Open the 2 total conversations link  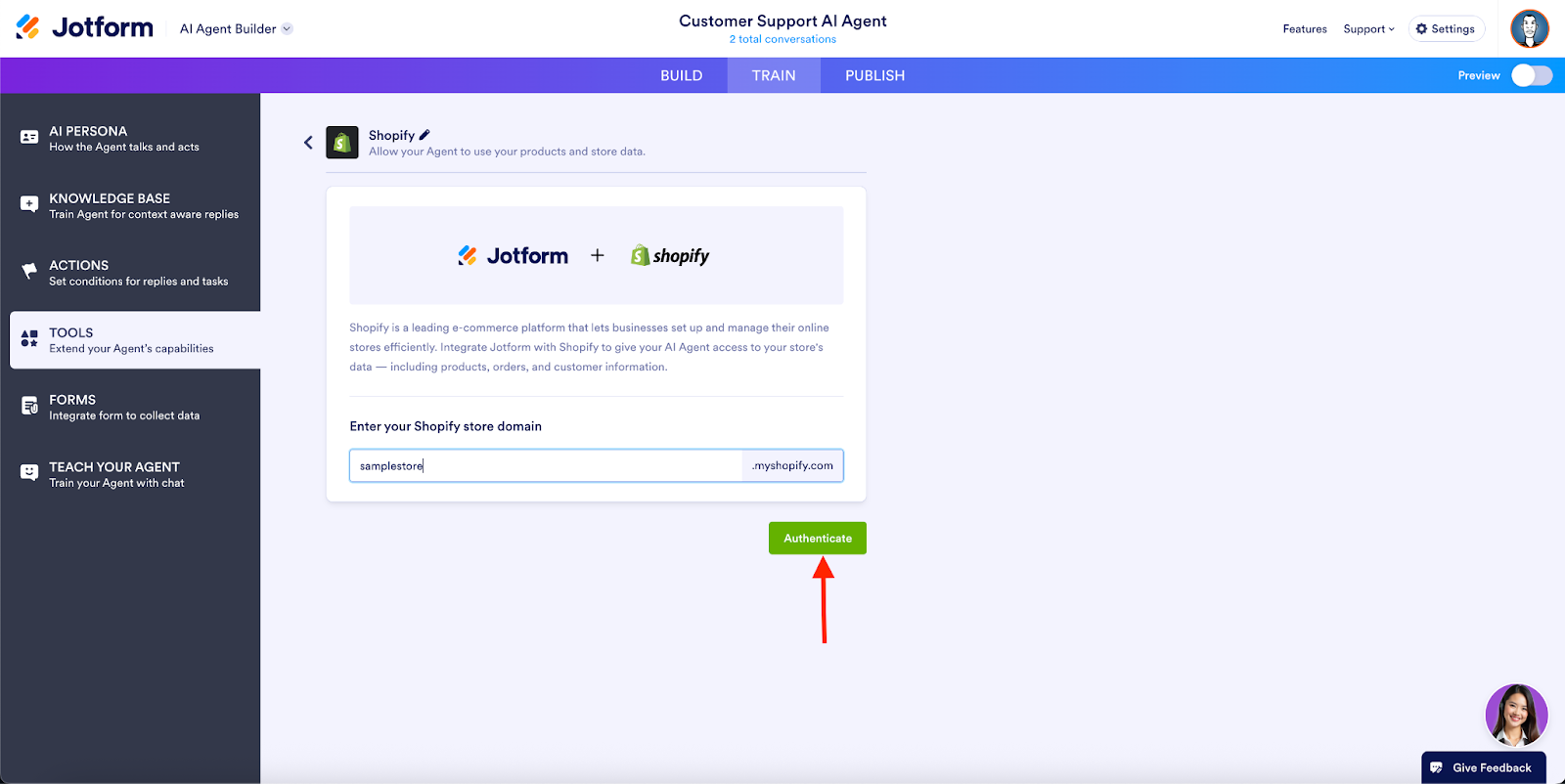click(x=782, y=40)
